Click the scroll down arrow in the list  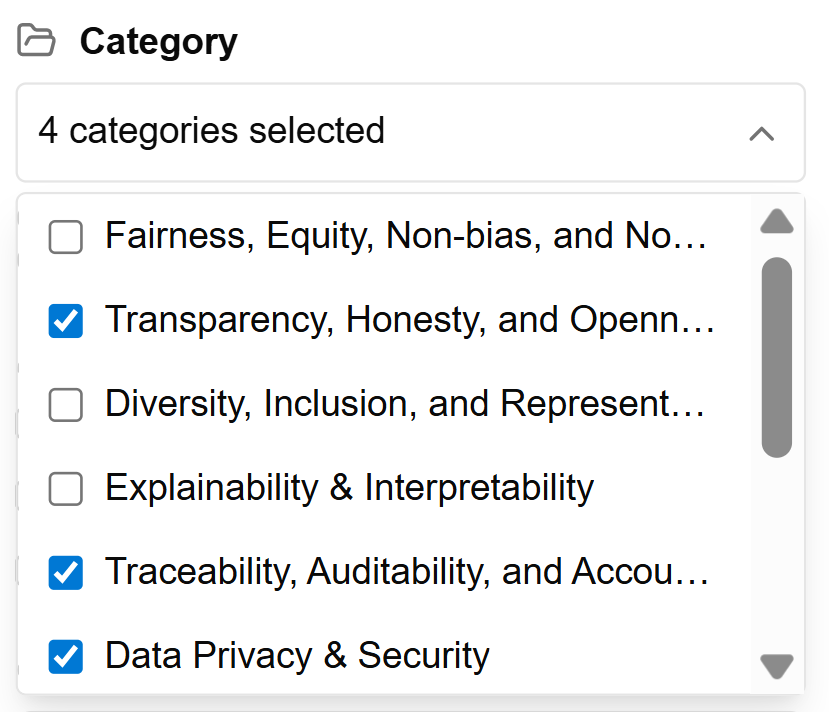click(776, 665)
